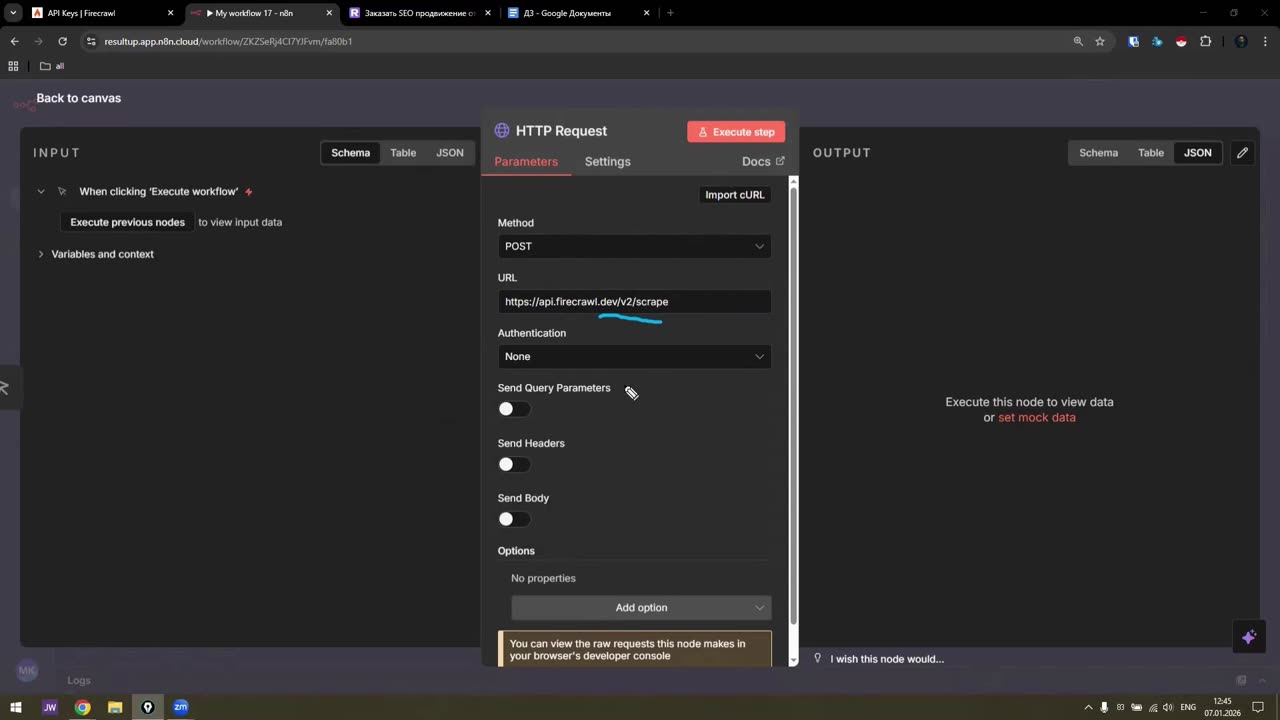The width and height of the screenshot is (1280, 720).
Task: Switch Input view to Table
Action: (403, 153)
